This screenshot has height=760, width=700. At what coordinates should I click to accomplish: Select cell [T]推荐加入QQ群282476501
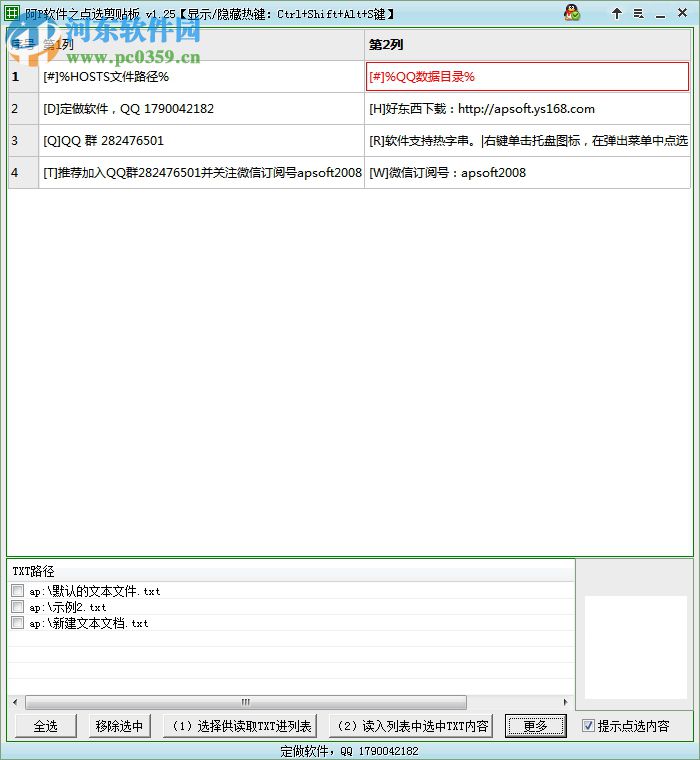pyautogui.click(x=201, y=173)
